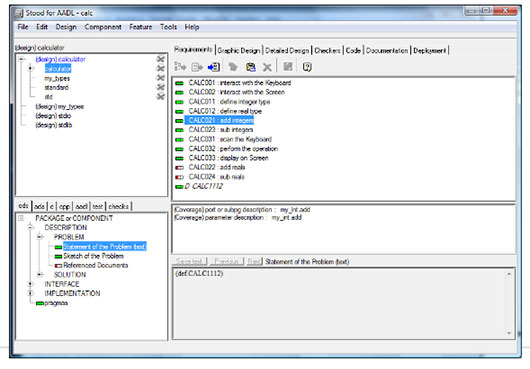530x369 pixels.
Task: Expand the highlighted calculator tree node
Action: point(30,69)
